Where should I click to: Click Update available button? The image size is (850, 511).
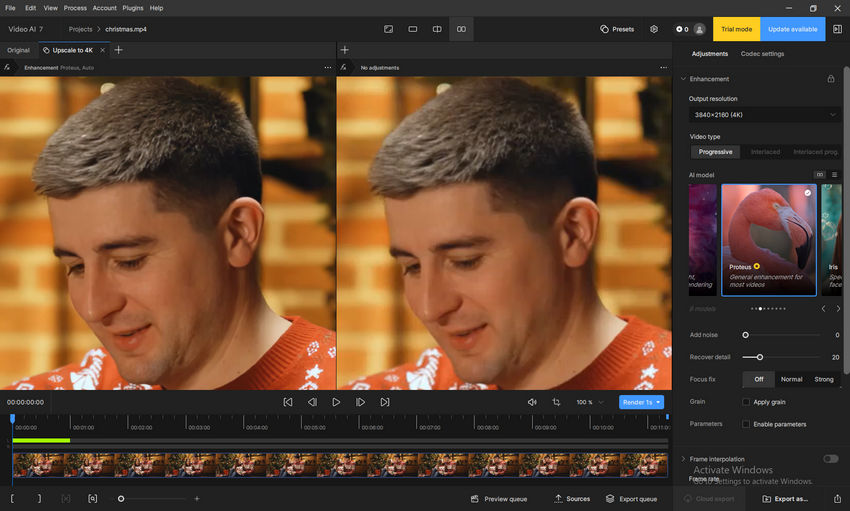(x=793, y=29)
